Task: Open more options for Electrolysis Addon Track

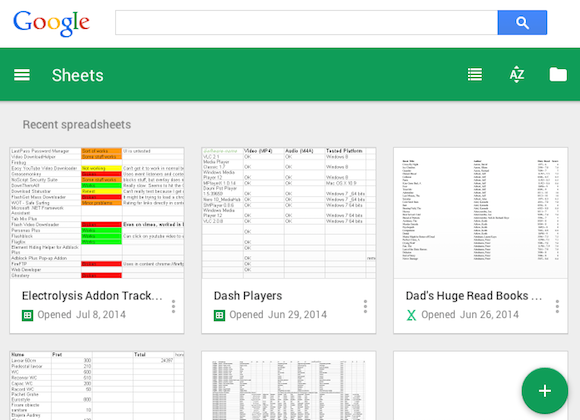Action: tap(173, 306)
